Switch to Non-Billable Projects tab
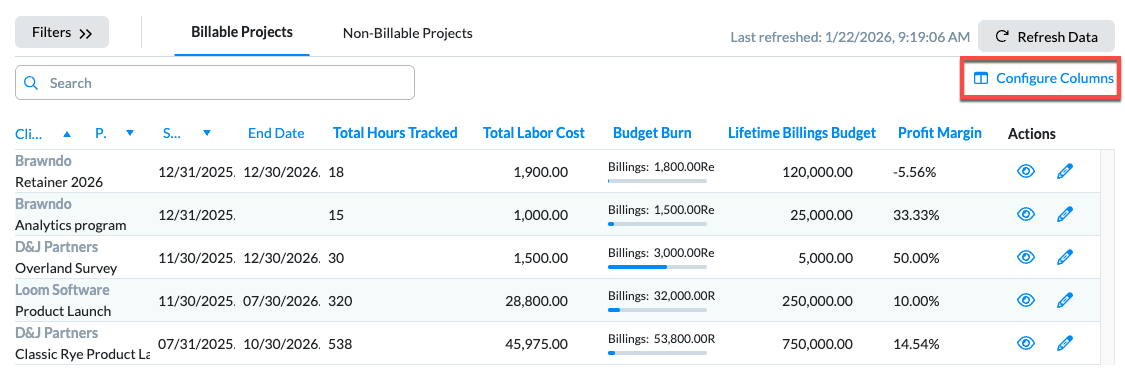The width and height of the screenshot is (1125, 387). coord(408,33)
